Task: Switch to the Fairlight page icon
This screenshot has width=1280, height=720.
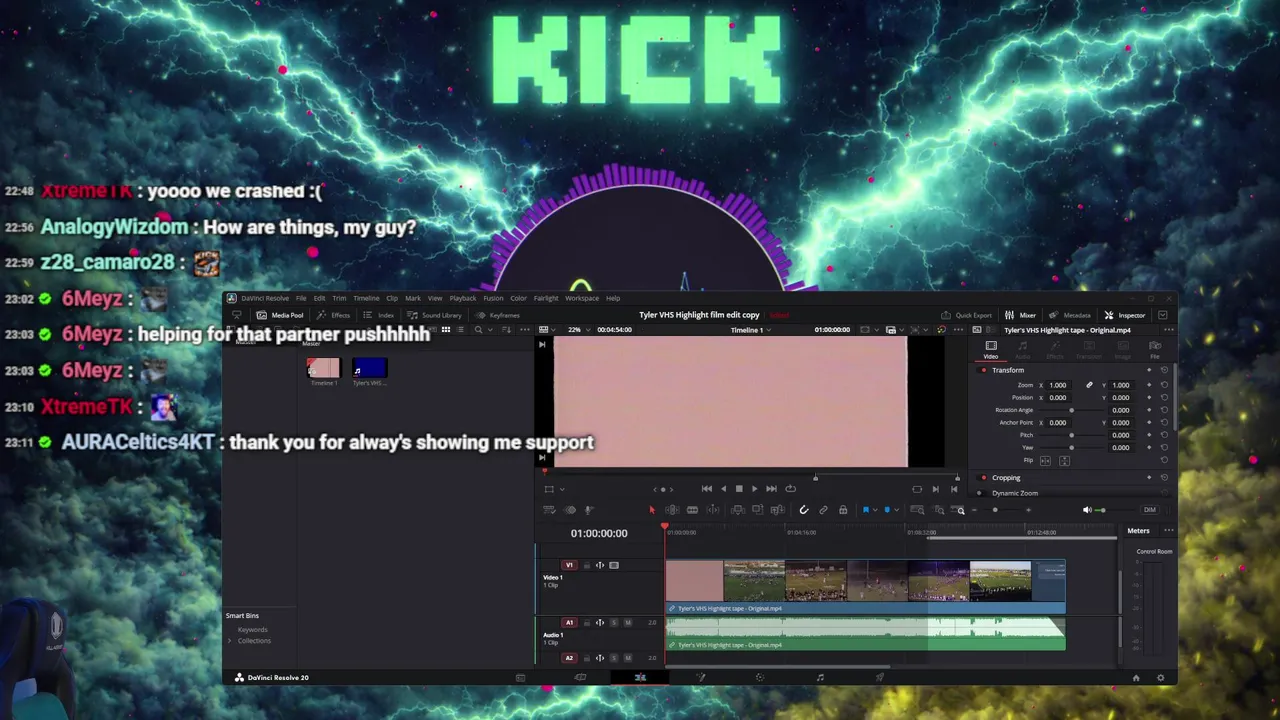Action: click(x=820, y=677)
